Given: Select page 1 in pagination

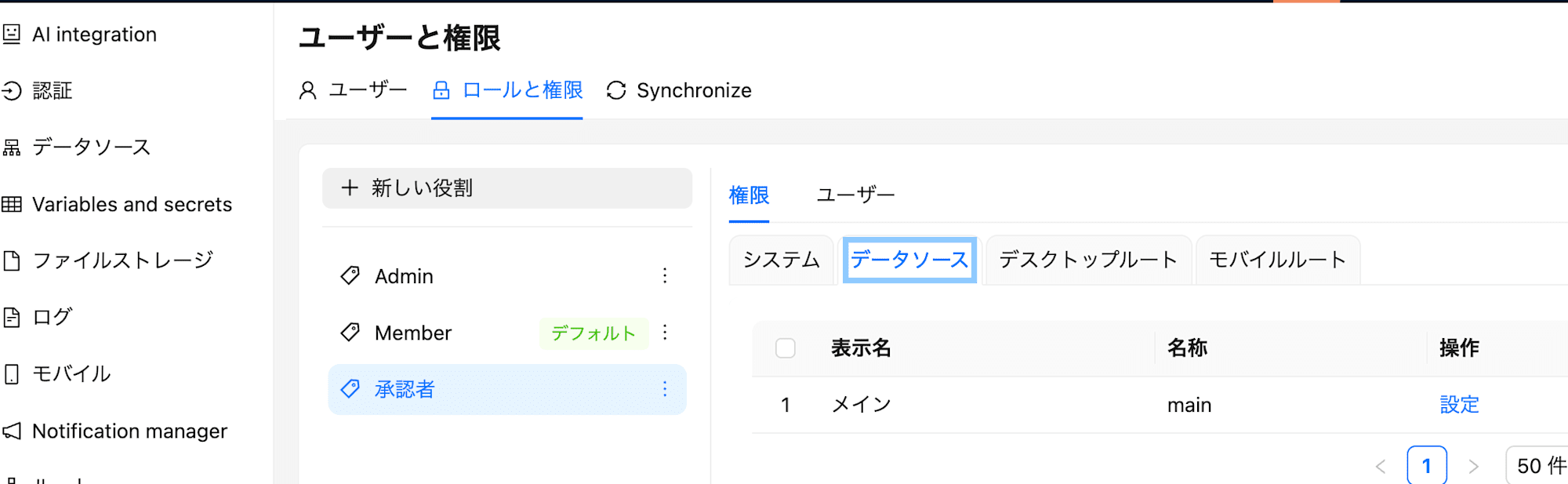Looking at the screenshot, I should [1427, 466].
